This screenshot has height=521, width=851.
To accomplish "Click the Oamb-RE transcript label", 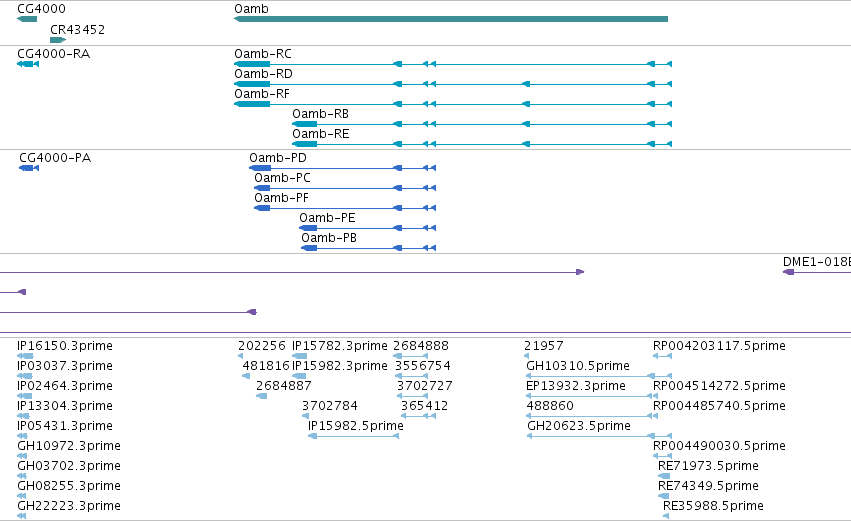I will click(x=321, y=134).
